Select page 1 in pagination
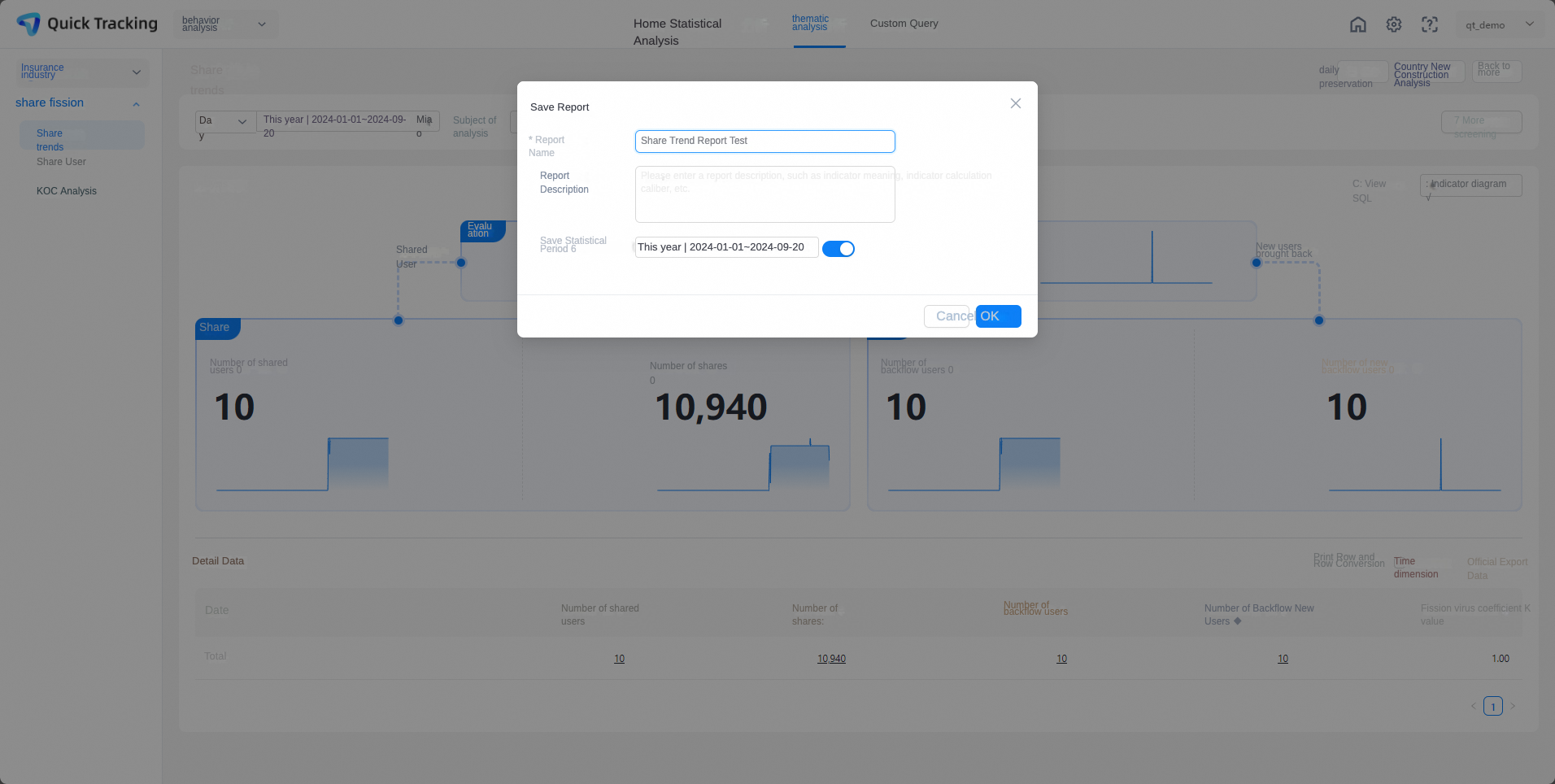The image size is (1555, 784). click(x=1493, y=706)
